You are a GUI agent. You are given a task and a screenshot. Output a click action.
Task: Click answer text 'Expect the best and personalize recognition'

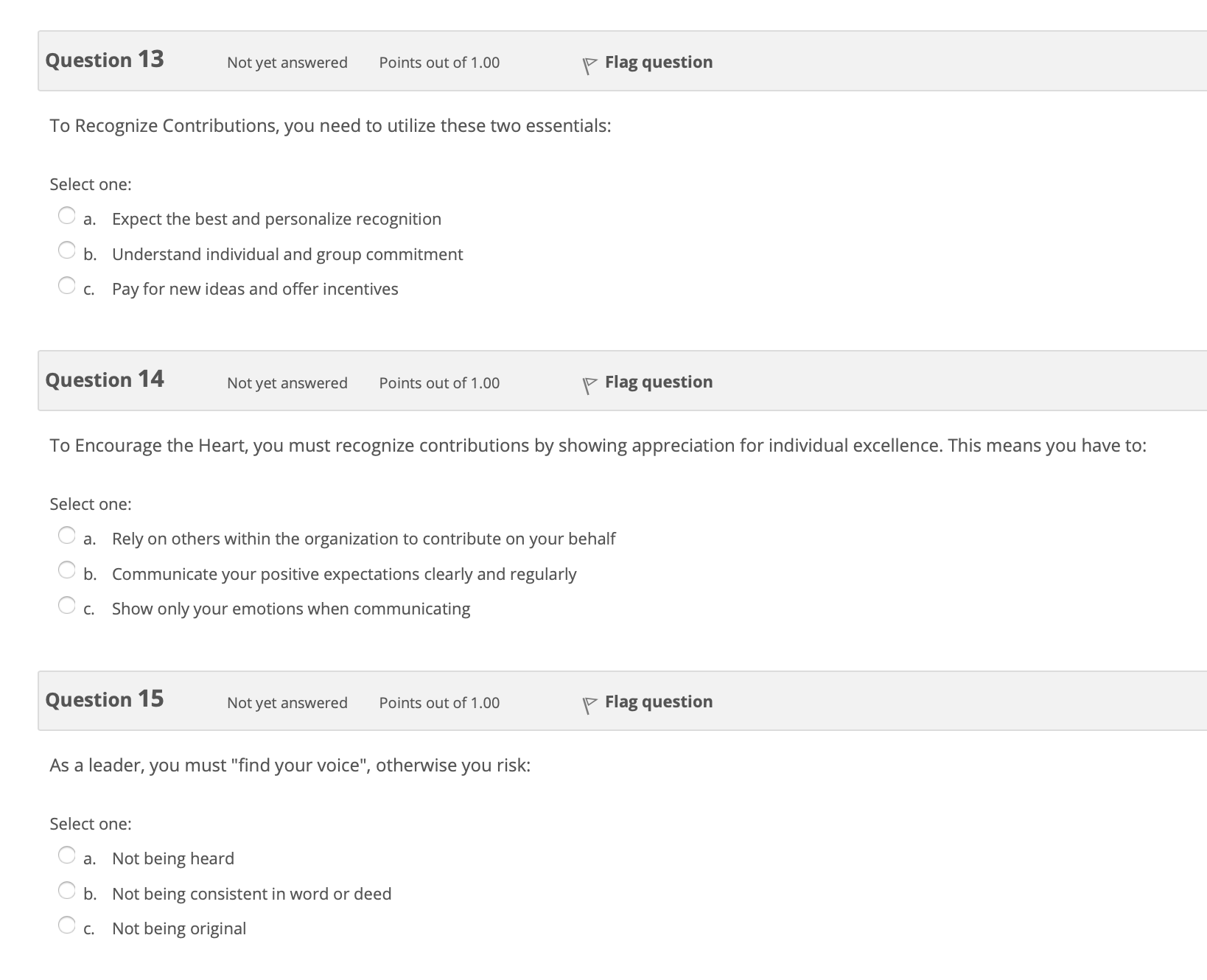tap(277, 220)
